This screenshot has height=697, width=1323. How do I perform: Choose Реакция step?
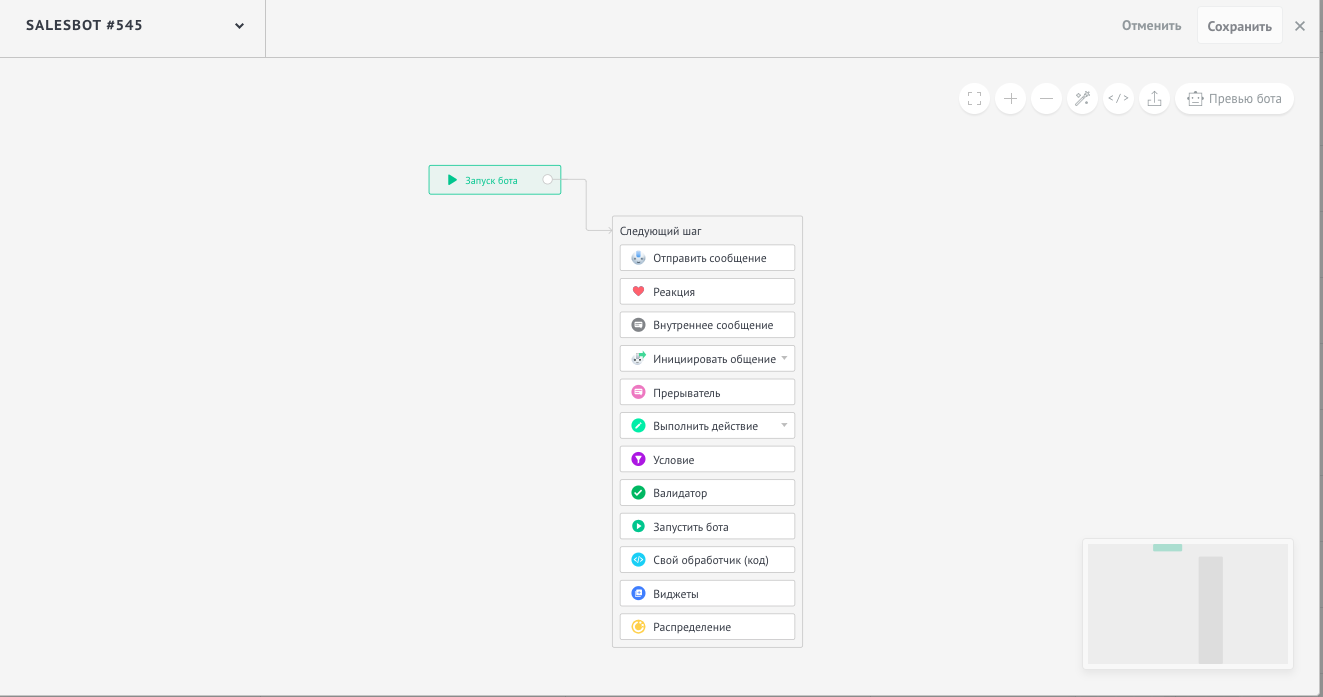point(707,292)
